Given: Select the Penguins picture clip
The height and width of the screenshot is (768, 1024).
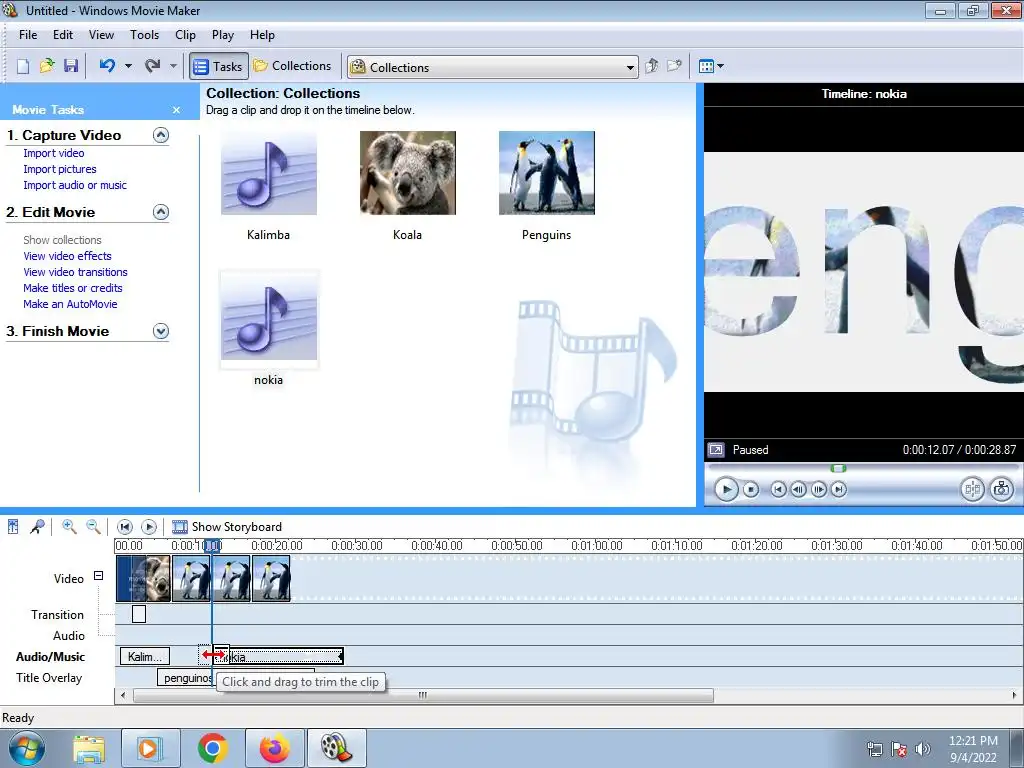Looking at the screenshot, I should 547,173.
